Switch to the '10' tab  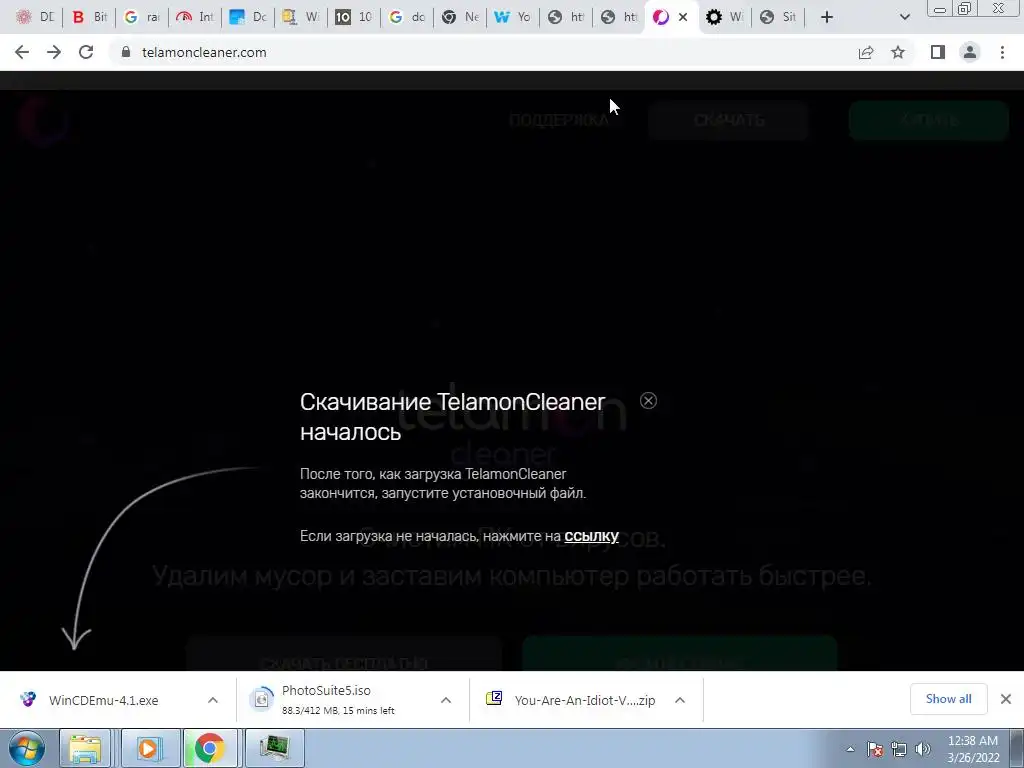click(355, 17)
